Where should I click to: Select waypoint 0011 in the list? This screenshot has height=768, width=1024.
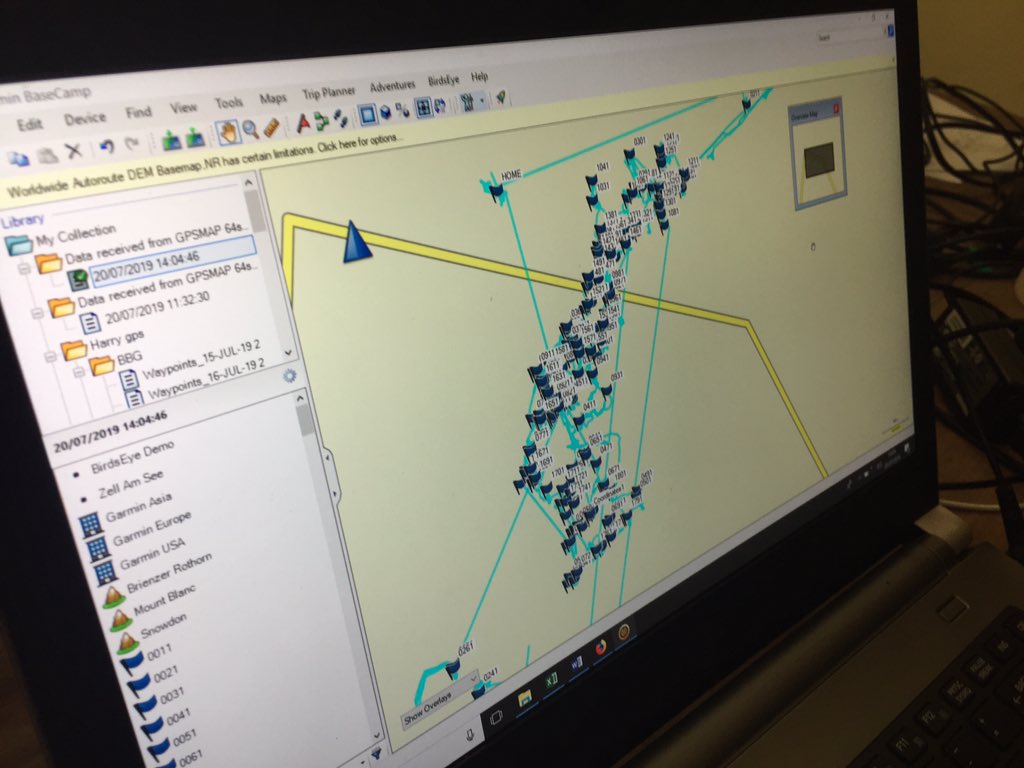click(159, 651)
